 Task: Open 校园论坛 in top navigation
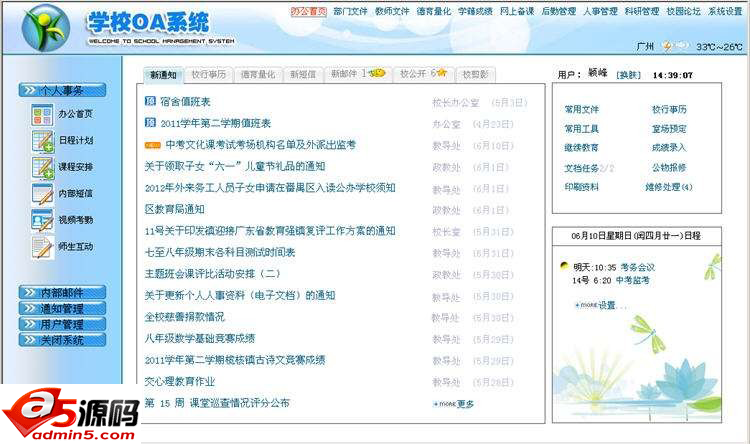683,11
